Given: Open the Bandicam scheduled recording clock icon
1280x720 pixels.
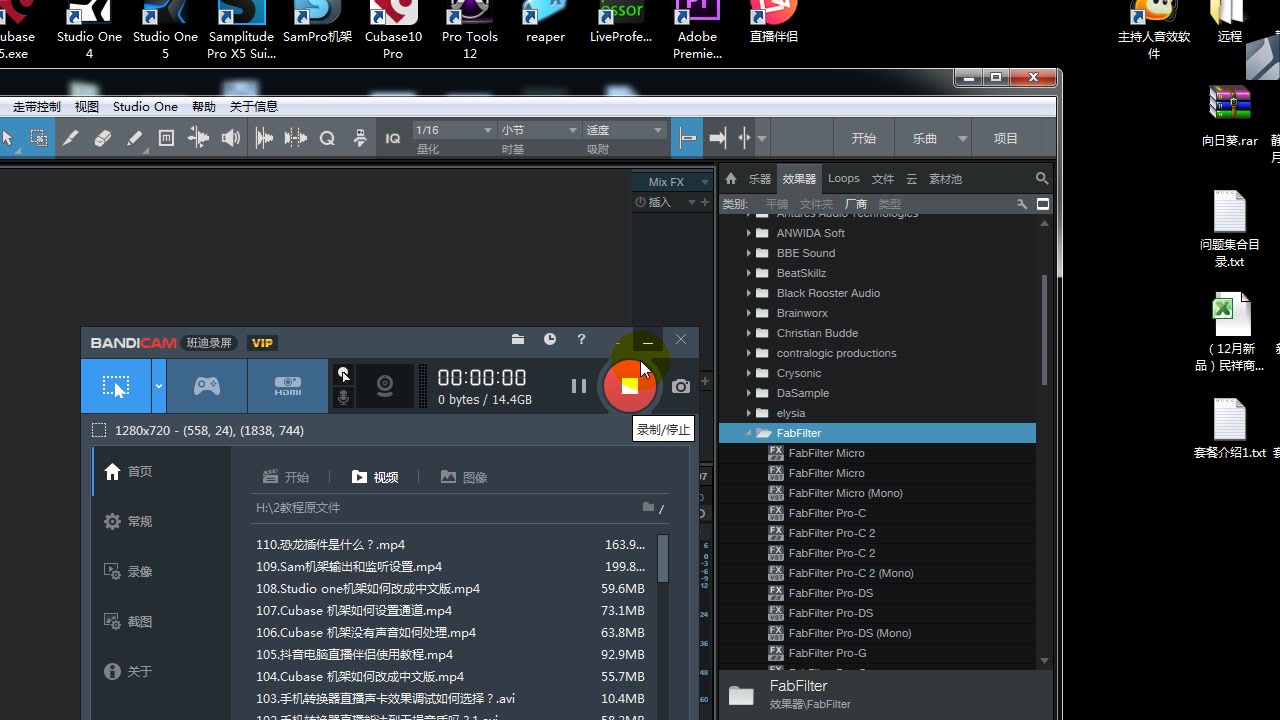Looking at the screenshot, I should tap(550, 340).
